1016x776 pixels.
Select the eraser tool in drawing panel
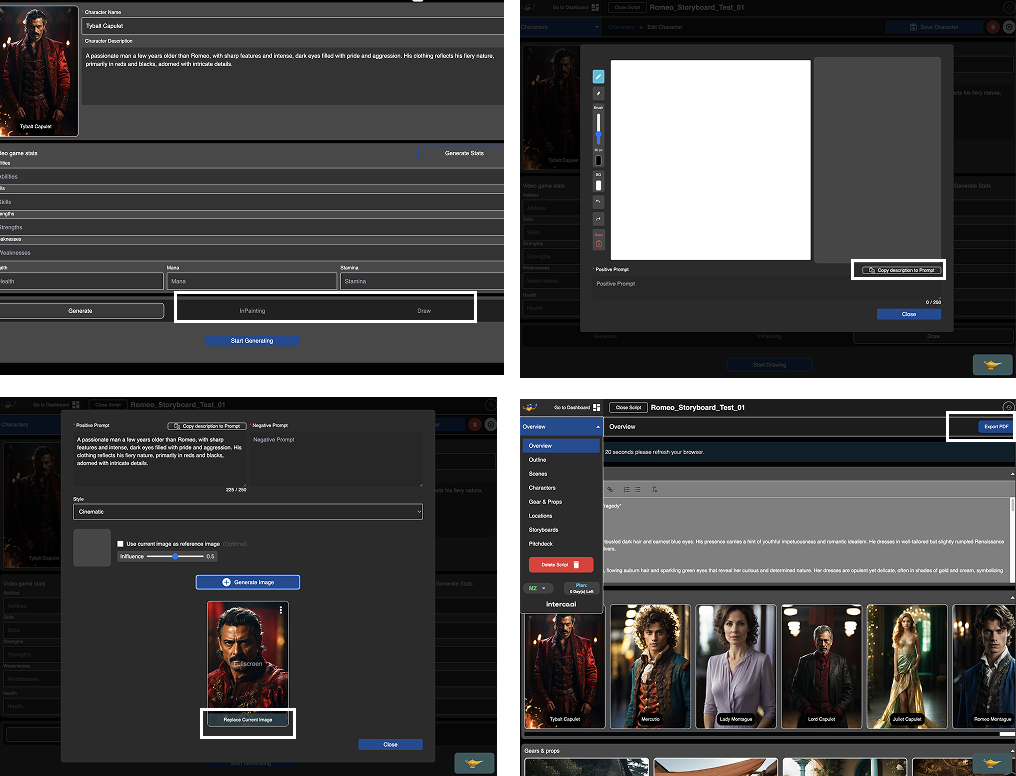[599, 93]
